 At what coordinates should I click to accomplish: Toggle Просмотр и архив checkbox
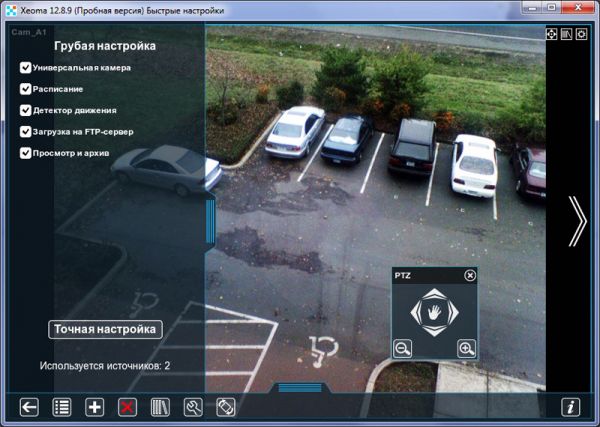26,153
